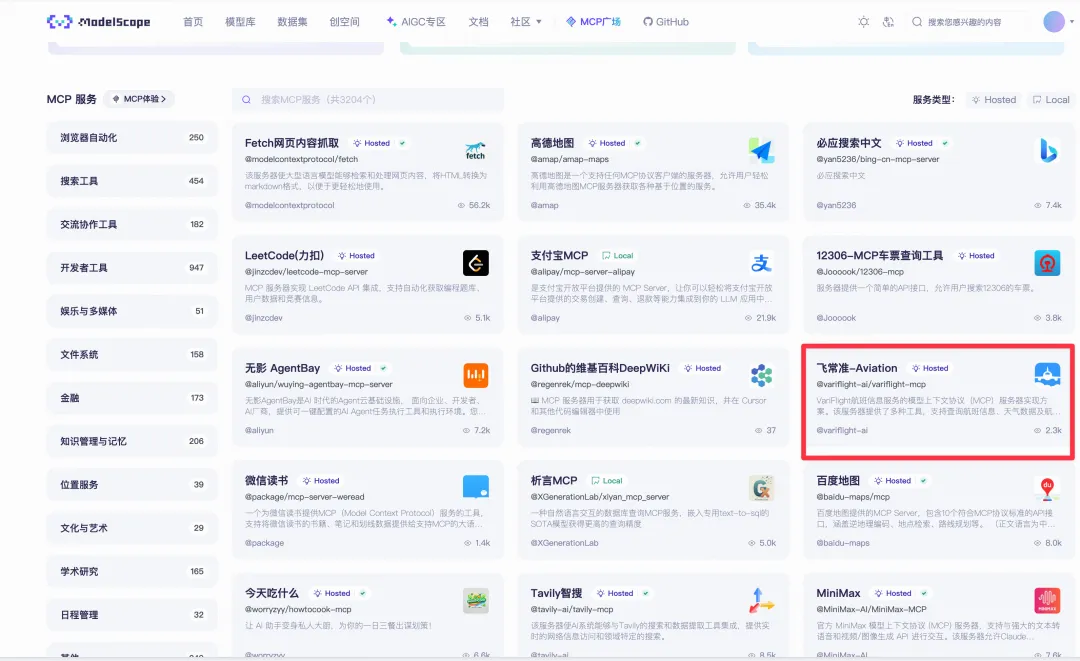Open the 高德地图 service title

[x=552, y=143]
